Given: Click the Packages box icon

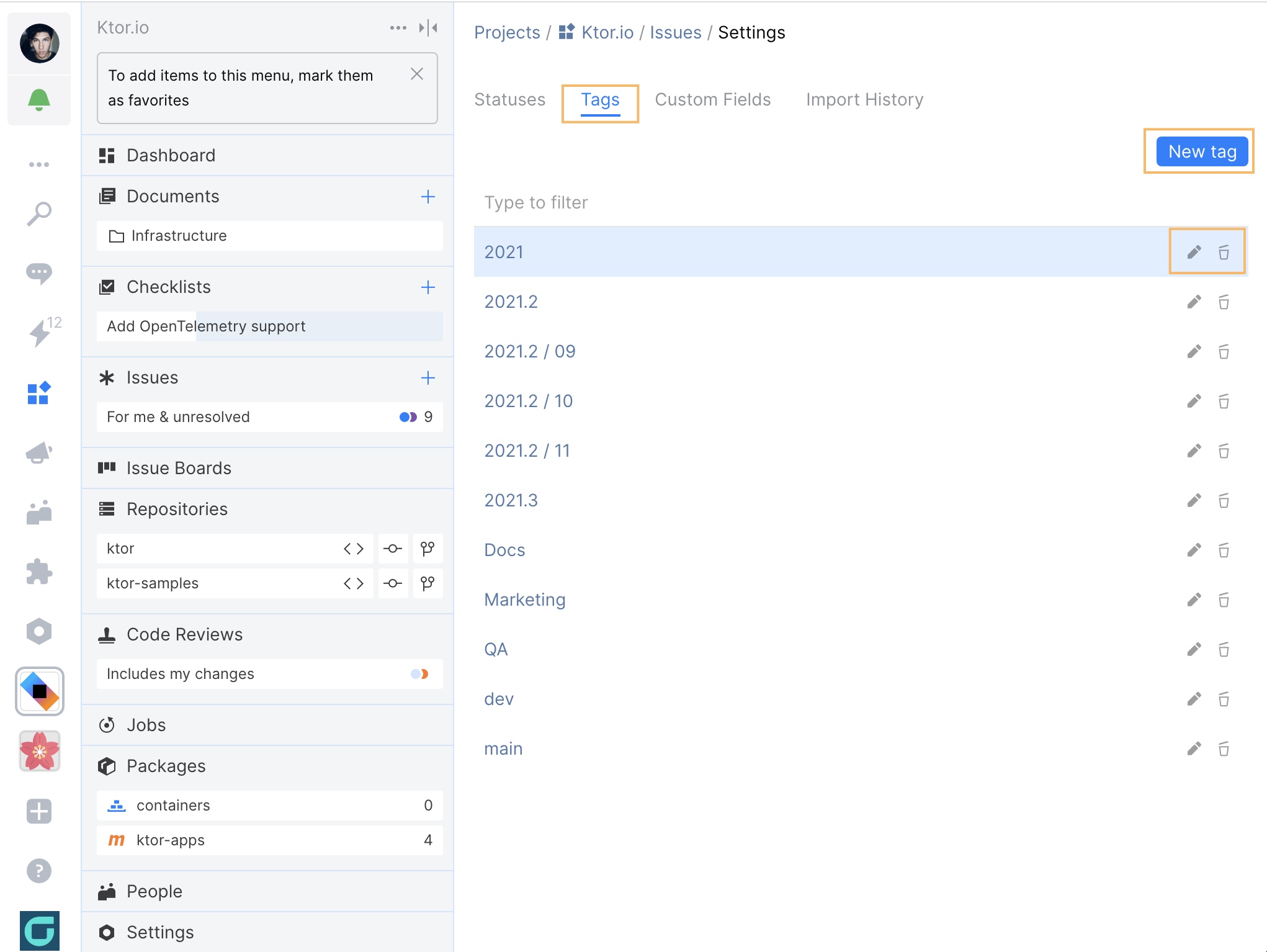Looking at the screenshot, I should point(107,765).
